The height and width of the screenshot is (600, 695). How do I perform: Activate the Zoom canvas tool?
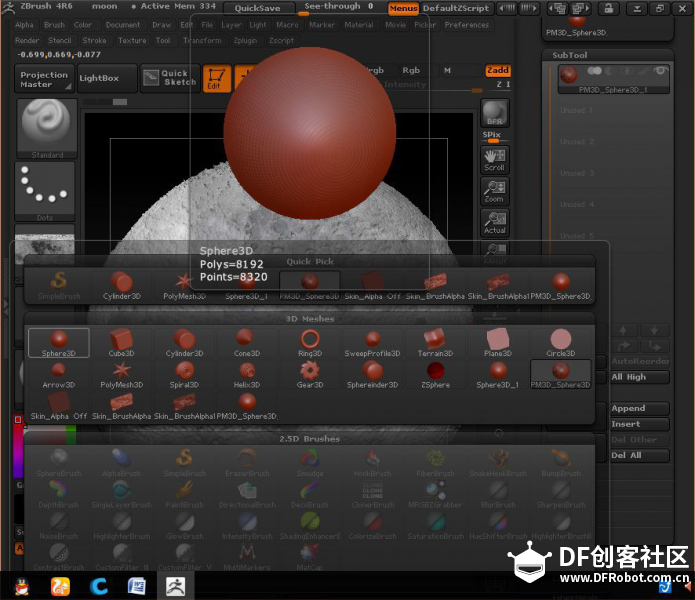coord(495,191)
